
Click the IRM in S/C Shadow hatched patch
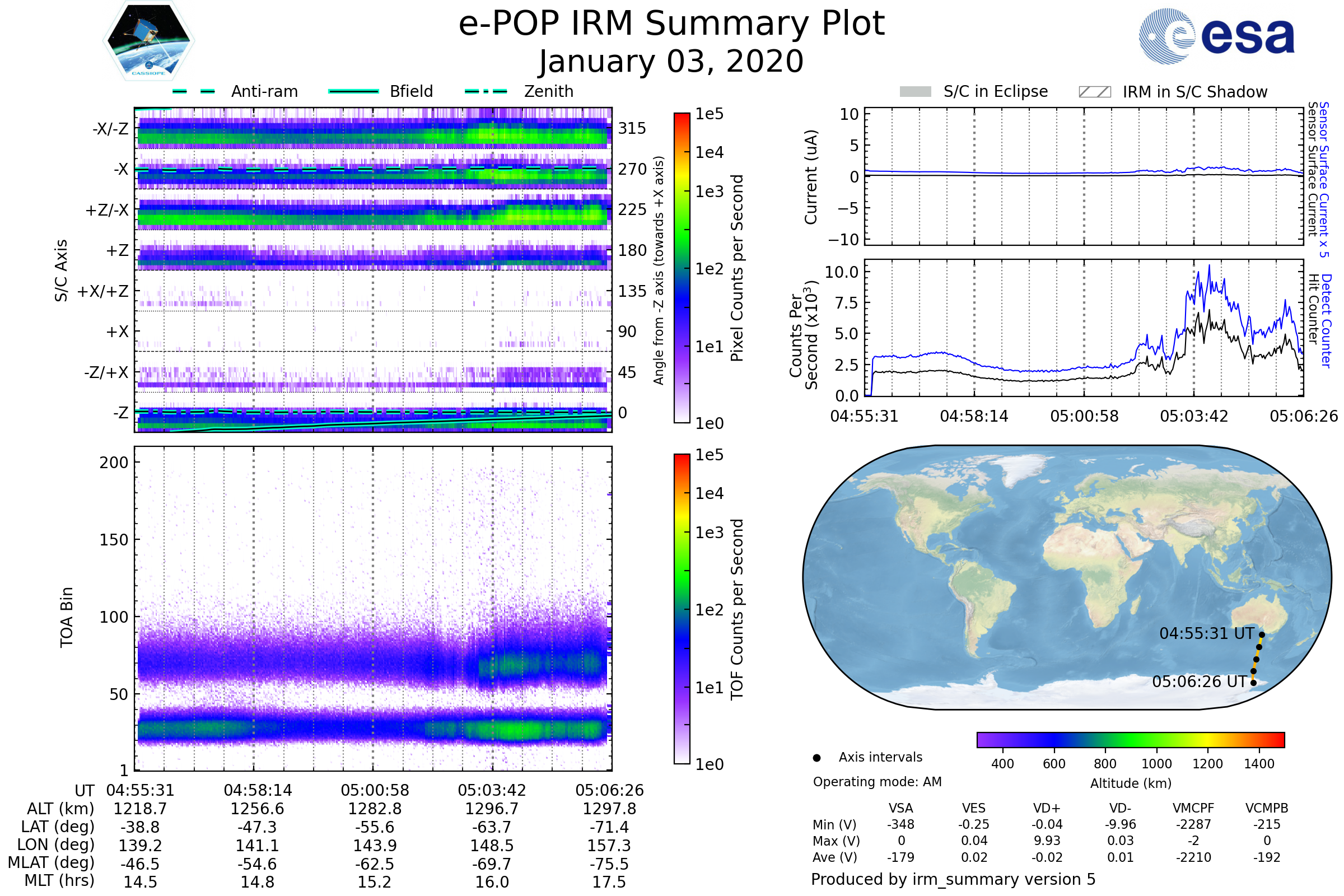1094,92
